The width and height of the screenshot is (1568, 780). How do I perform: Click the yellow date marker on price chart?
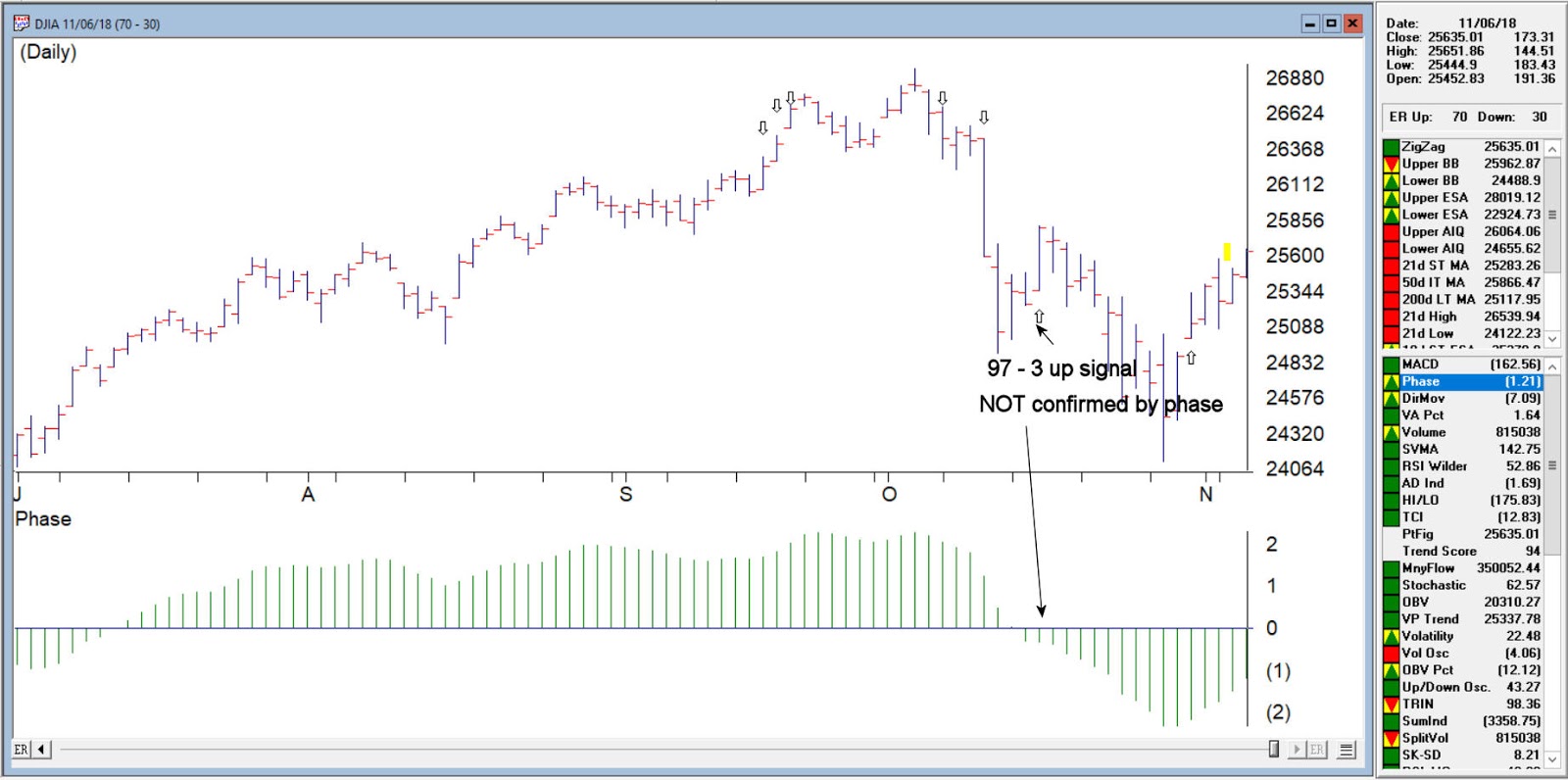pos(1227,252)
